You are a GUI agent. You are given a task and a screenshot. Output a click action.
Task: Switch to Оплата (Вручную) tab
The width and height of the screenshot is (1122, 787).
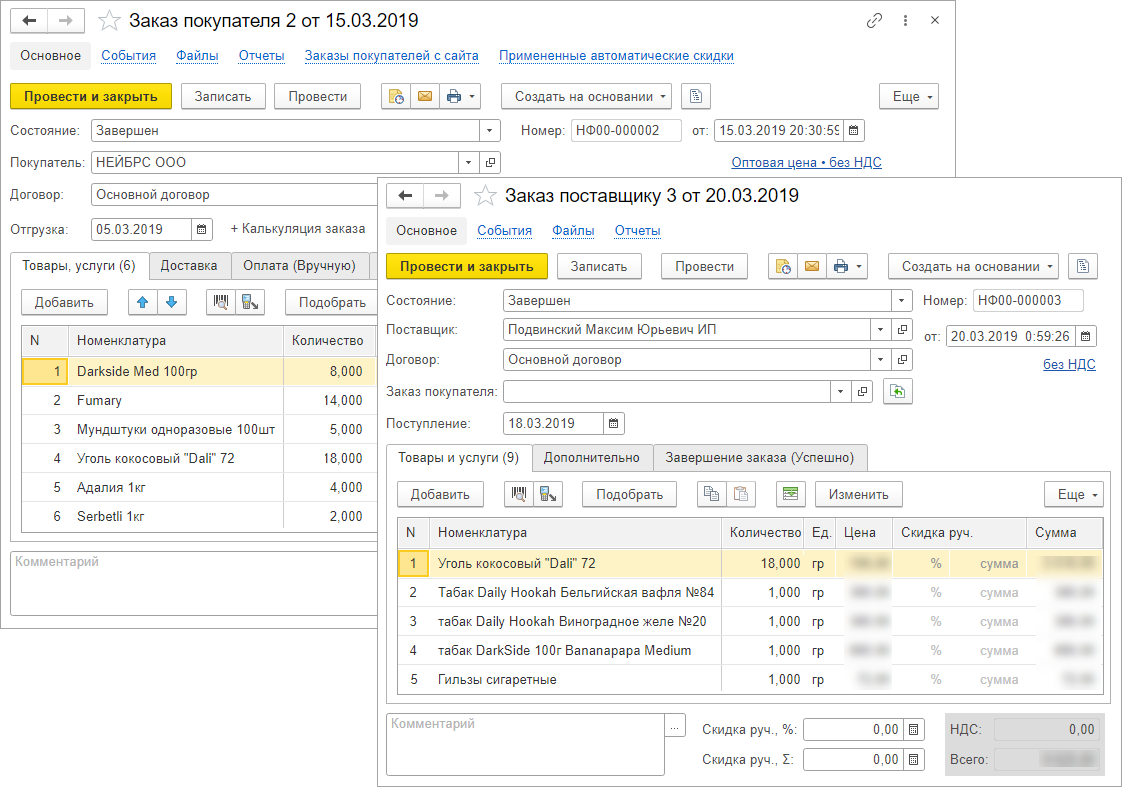(299, 265)
